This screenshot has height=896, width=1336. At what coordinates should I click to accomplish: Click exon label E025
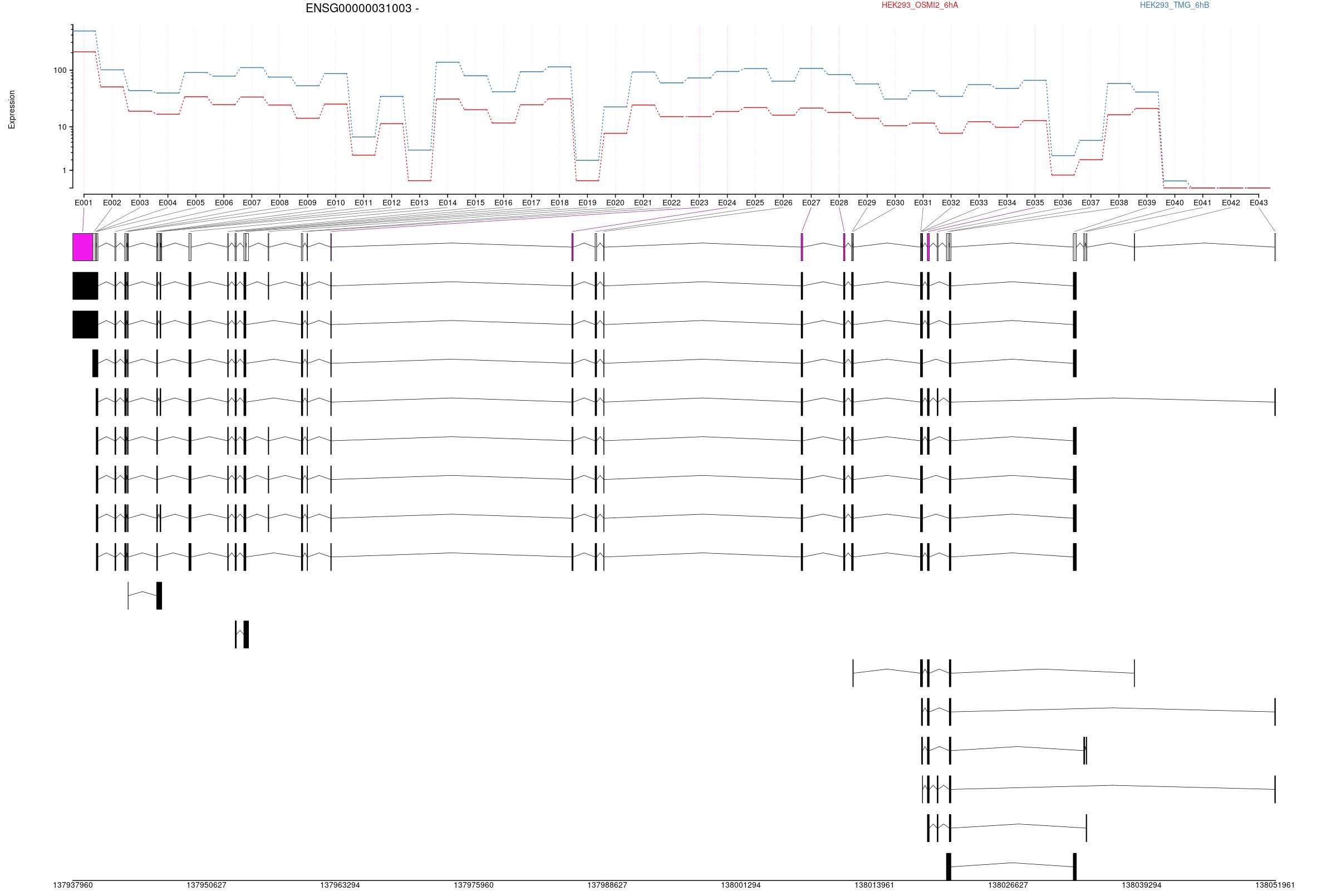pyautogui.click(x=755, y=203)
